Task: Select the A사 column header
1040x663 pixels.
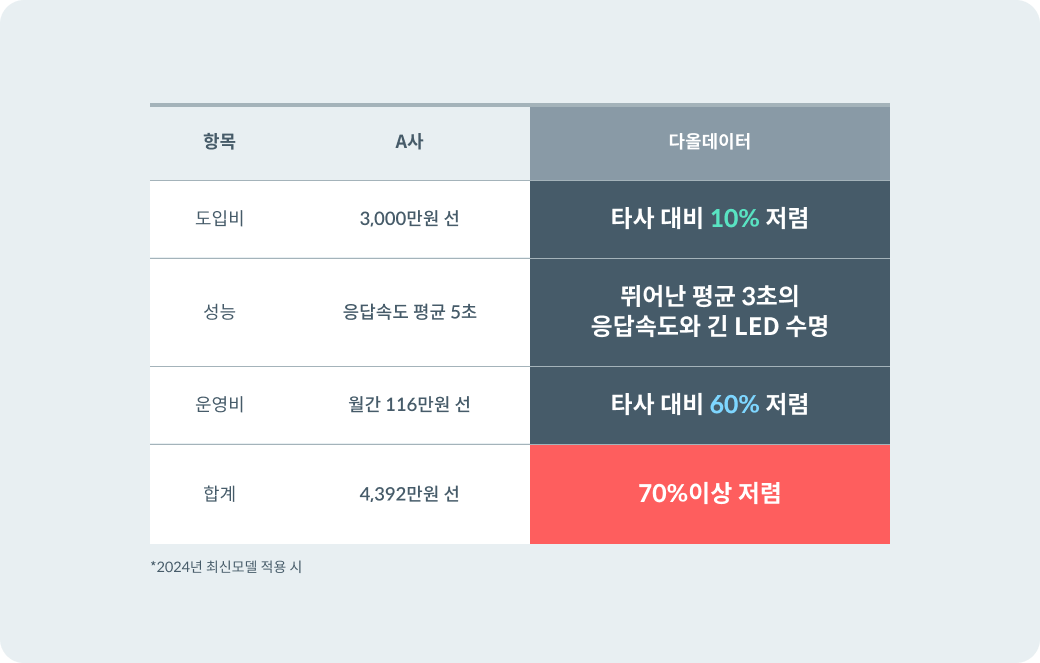Action: [409, 142]
